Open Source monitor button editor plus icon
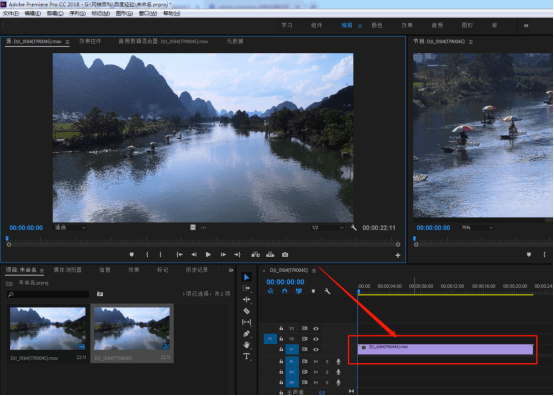 pyautogui.click(x=398, y=255)
